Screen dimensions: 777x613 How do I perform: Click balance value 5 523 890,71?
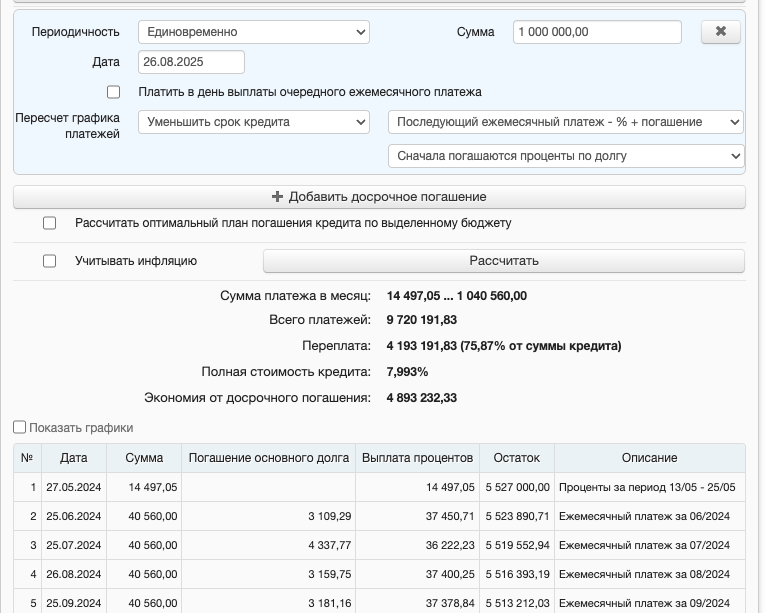click(517, 516)
